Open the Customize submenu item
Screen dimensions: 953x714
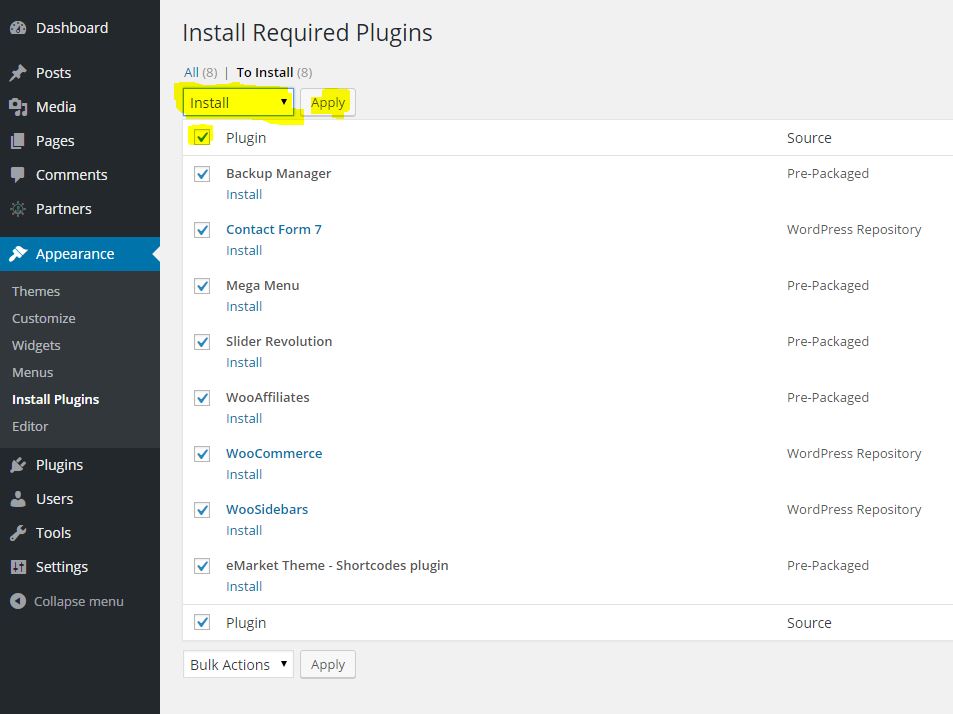tap(44, 318)
